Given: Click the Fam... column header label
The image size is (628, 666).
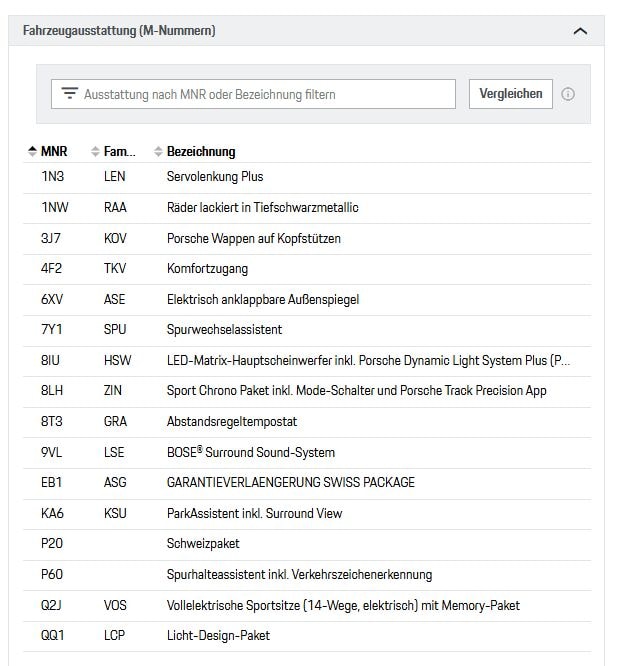Looking at the screenshot, I should point(119,151).
